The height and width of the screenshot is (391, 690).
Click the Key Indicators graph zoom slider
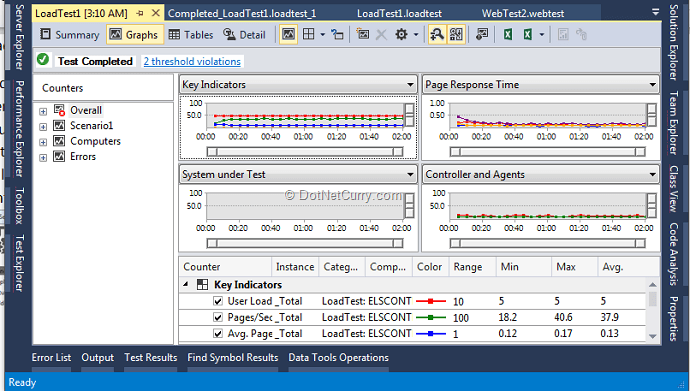point(305,152)
